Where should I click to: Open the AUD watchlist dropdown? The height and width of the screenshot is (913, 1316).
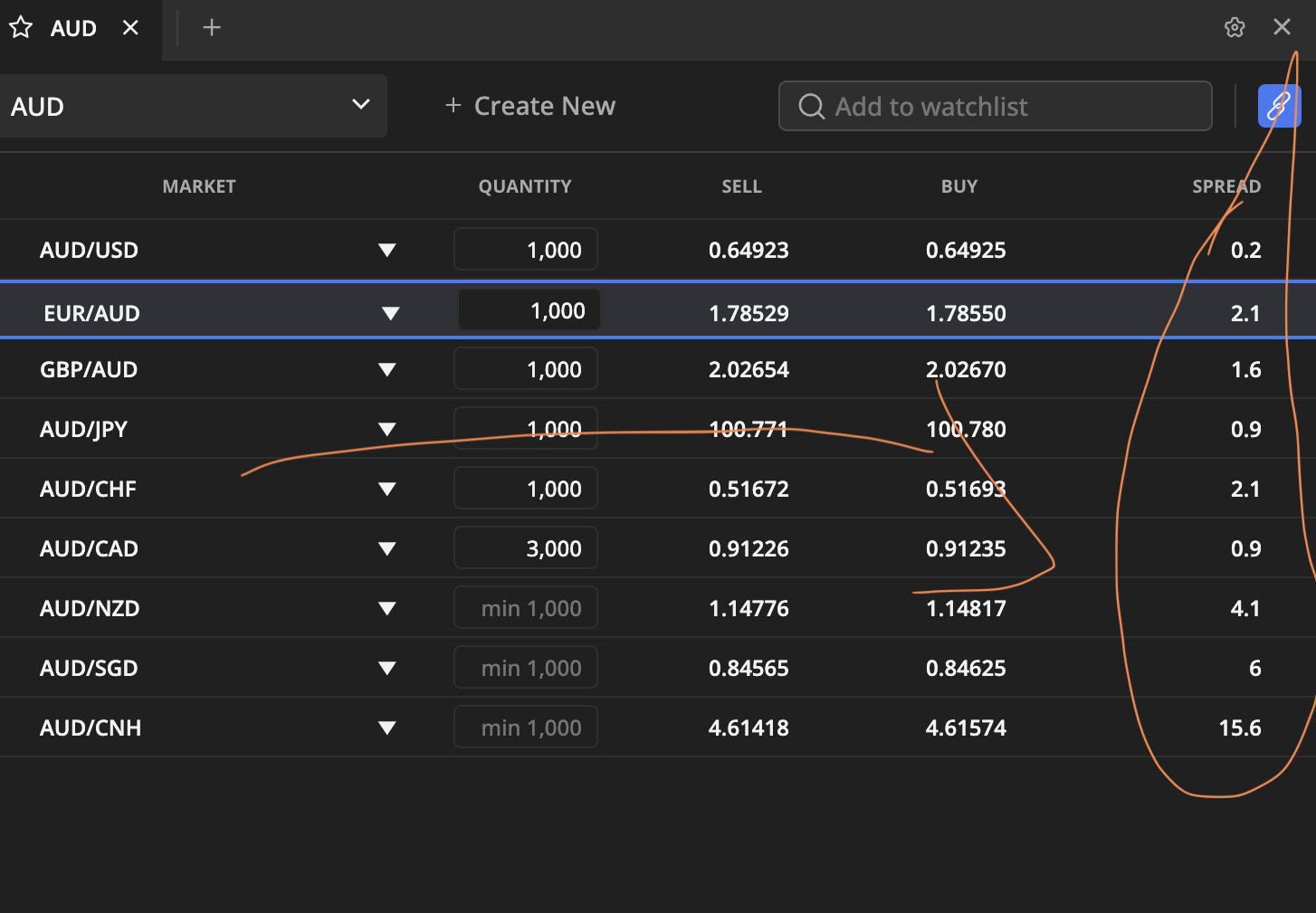click(193, 106)
